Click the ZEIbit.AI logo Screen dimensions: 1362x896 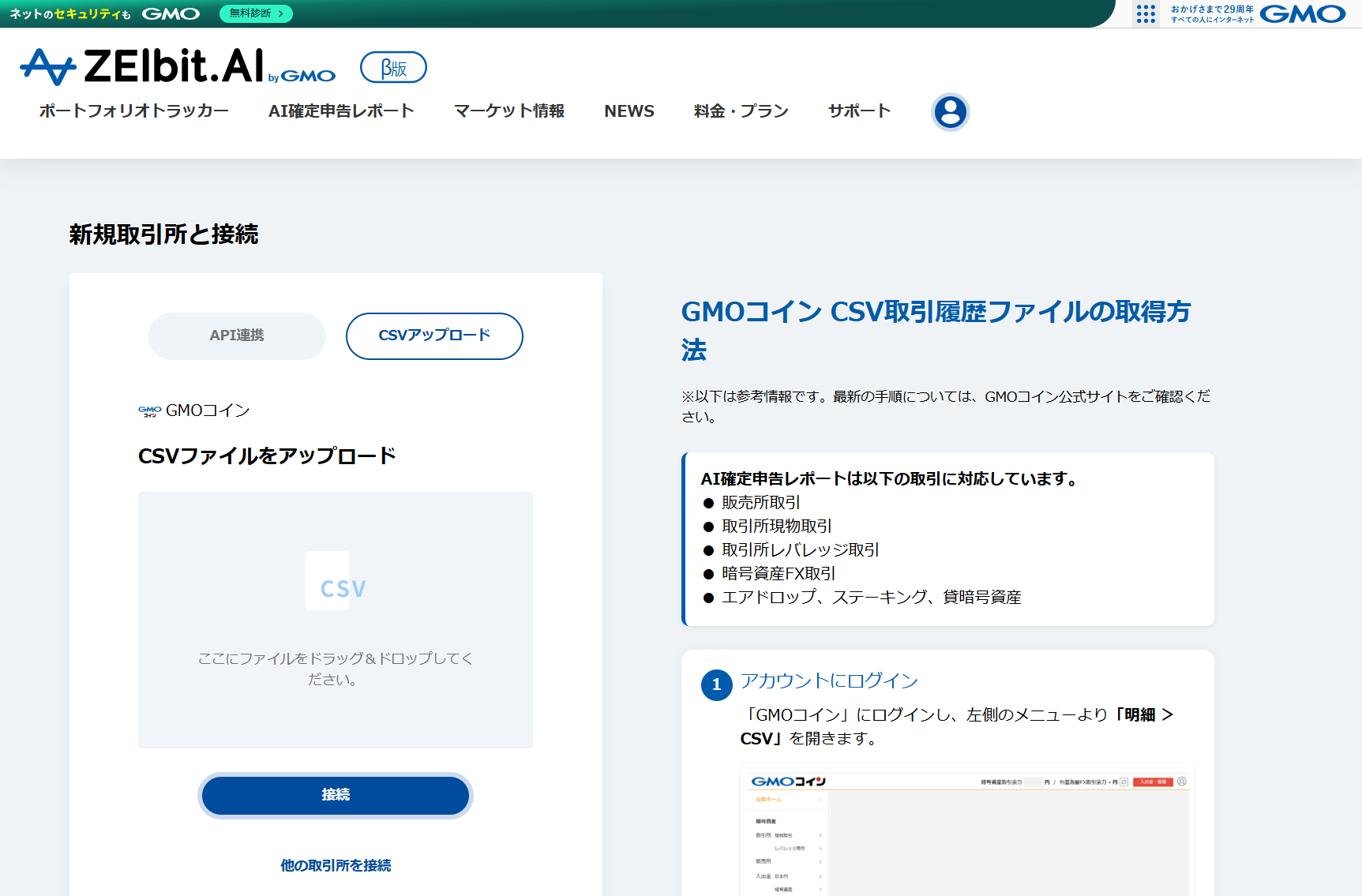point(178,66)
